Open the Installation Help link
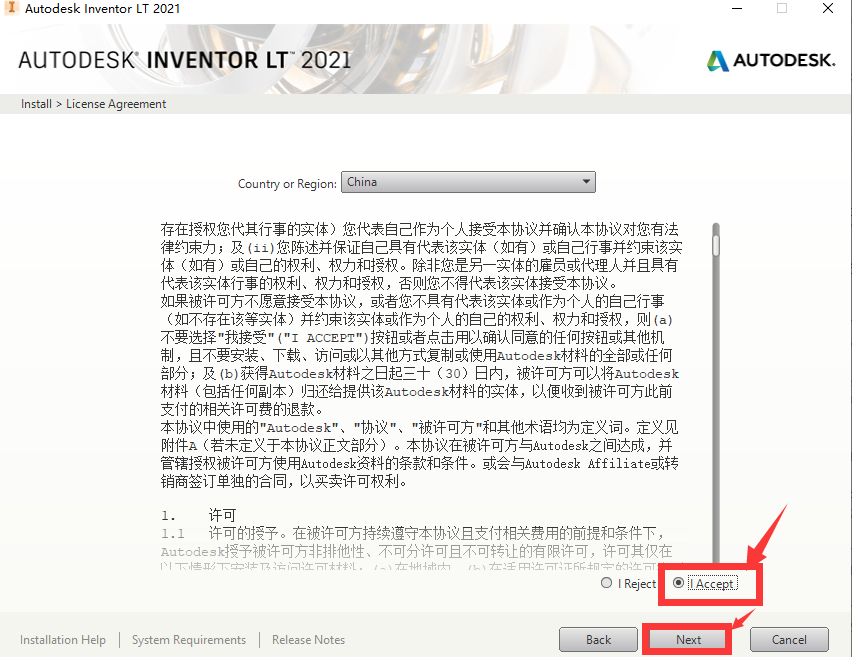This screenshot has width=852, height=657. 63,640
